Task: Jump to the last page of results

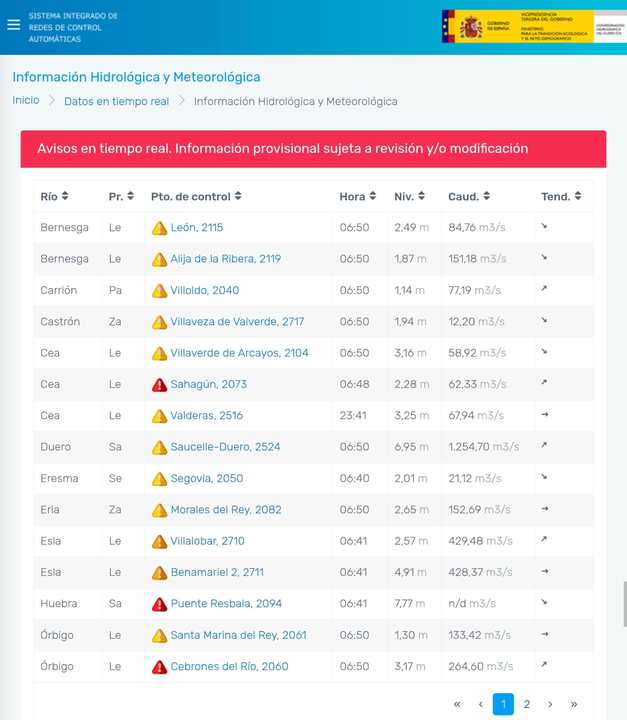Action: (573, 704)
